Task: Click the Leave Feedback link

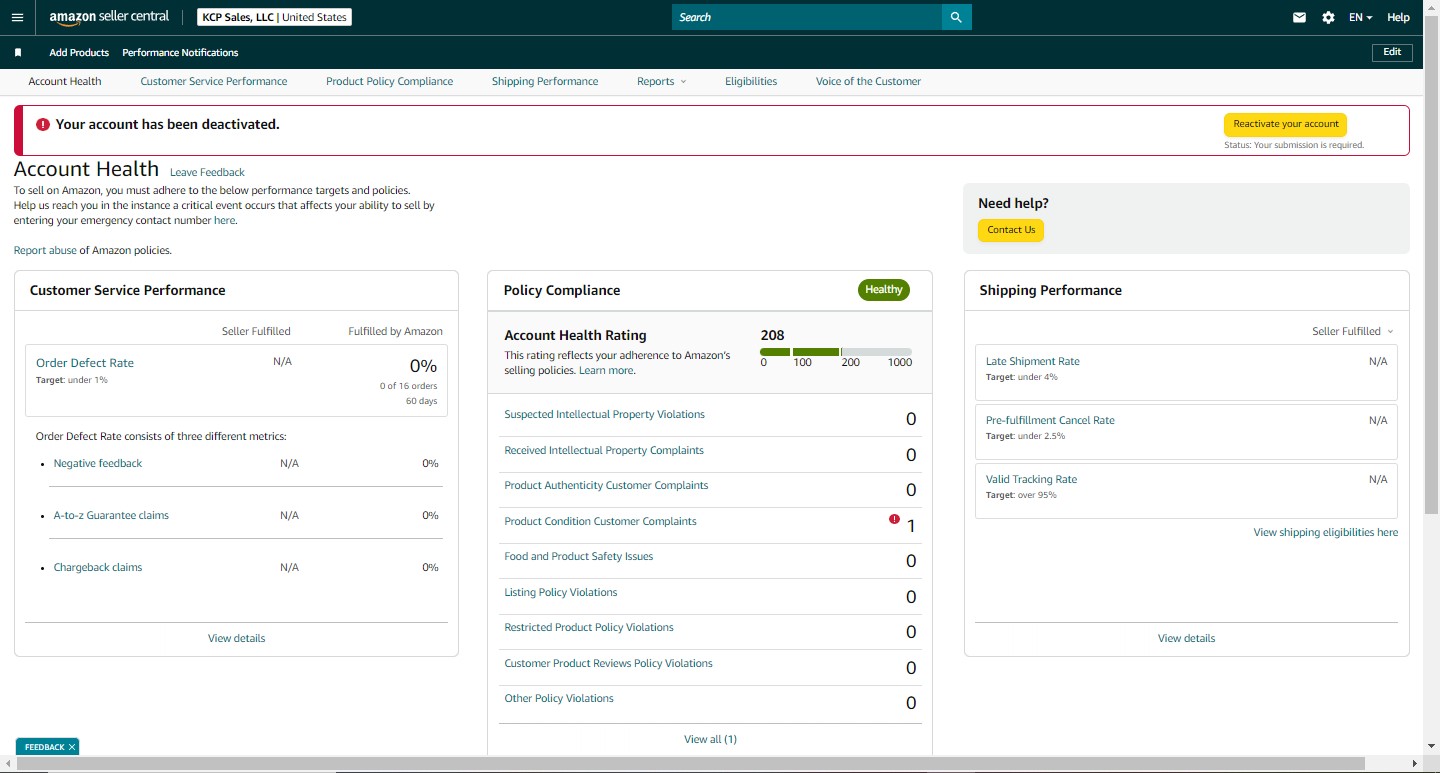Action: point(207,172)
